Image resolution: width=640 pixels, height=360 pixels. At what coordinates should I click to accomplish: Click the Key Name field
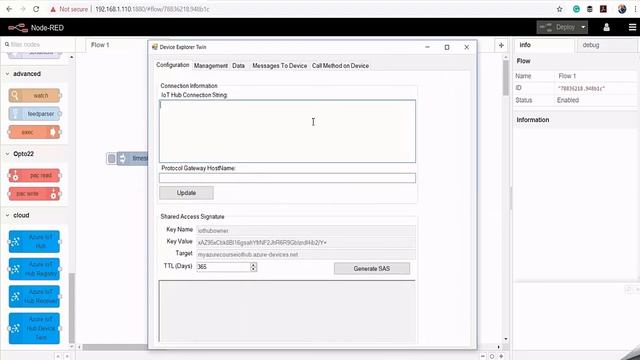pyautogui.click(x=306, y=231)
